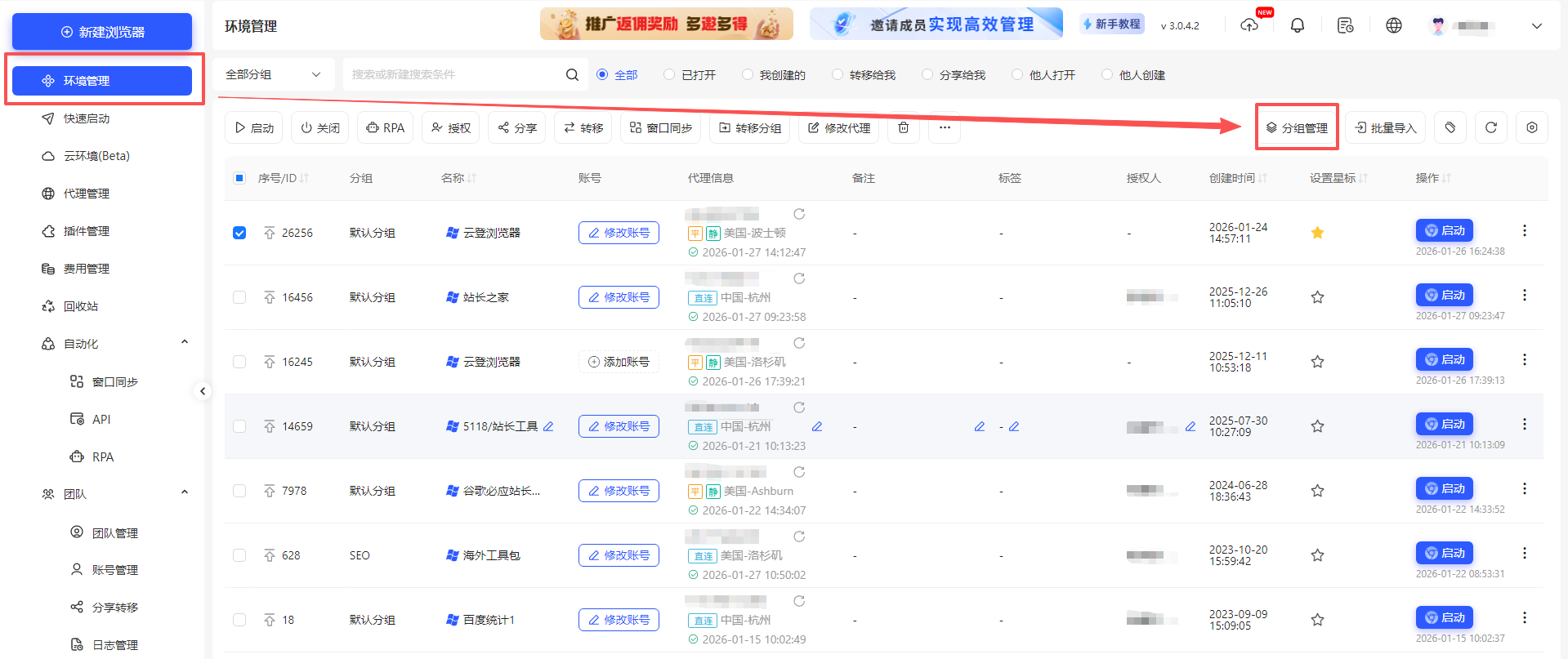Click the tag icon button

pos(1450,127)
